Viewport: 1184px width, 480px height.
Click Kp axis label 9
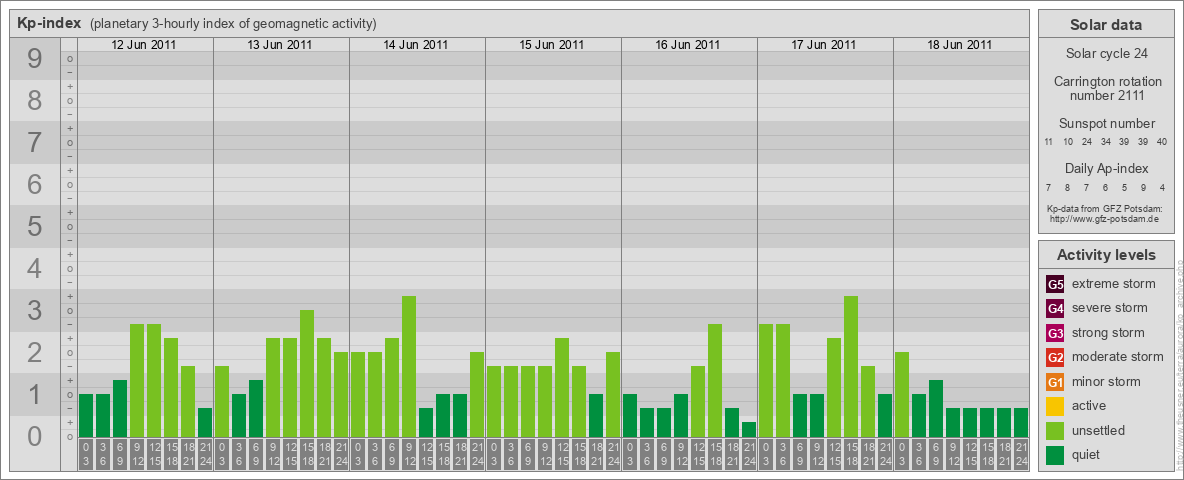pyautogui.click(x=34, y=59)
